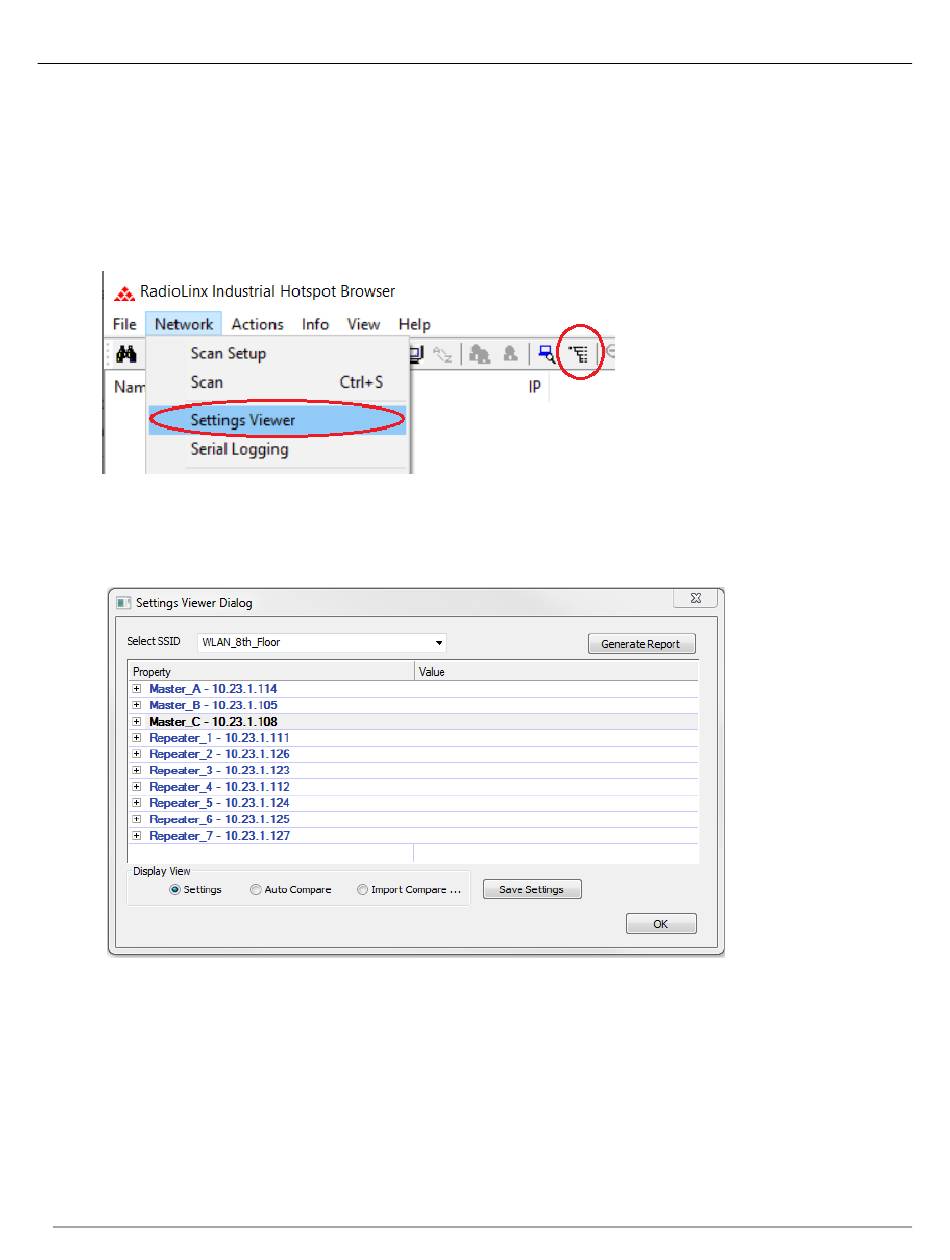Click the grayed single-person toolbar icon
950x1260 pixels.
510,353
